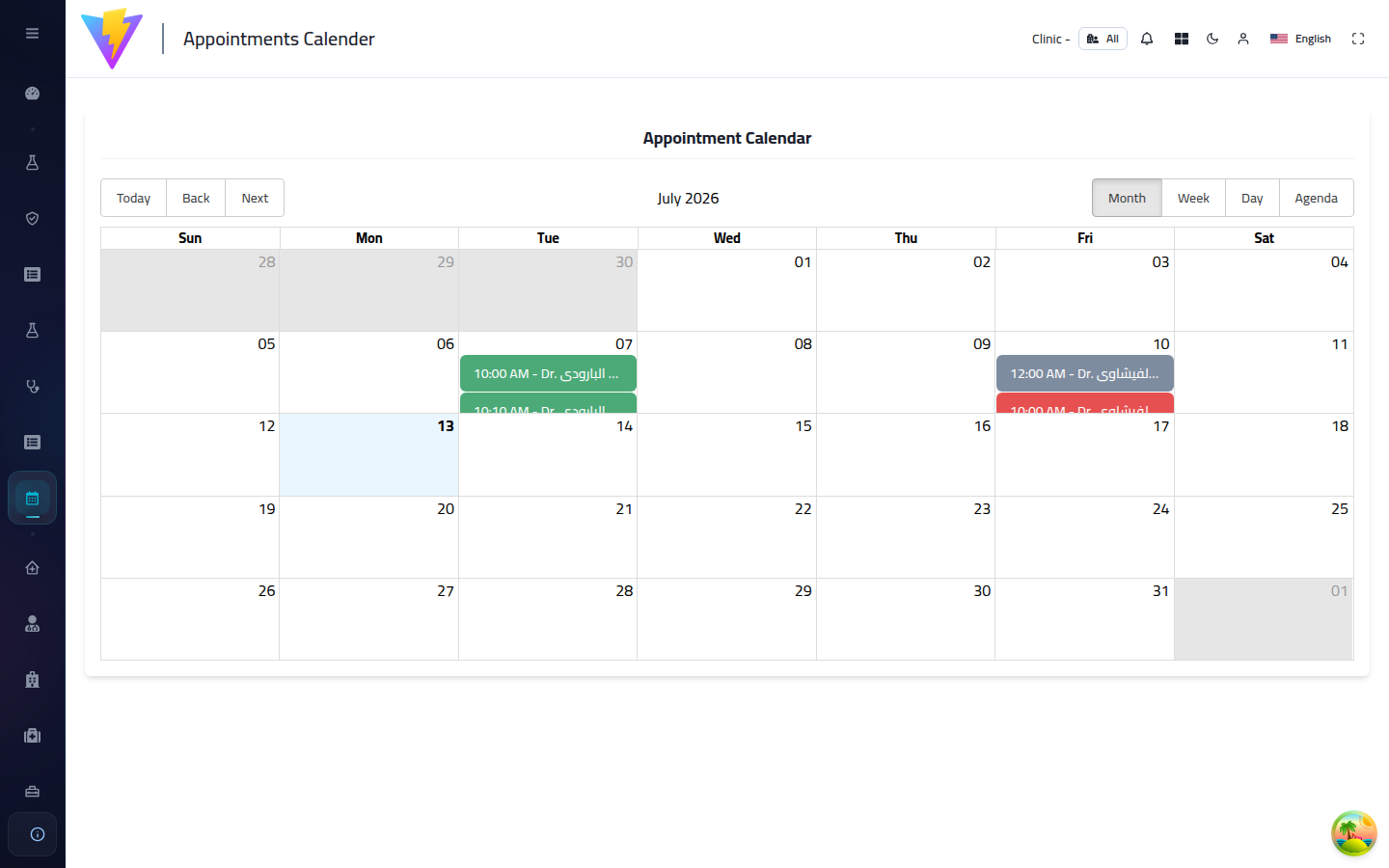This screenshot has height=868, width=1389.
Task: Click the date number 04
Action: coord(1340,262)
